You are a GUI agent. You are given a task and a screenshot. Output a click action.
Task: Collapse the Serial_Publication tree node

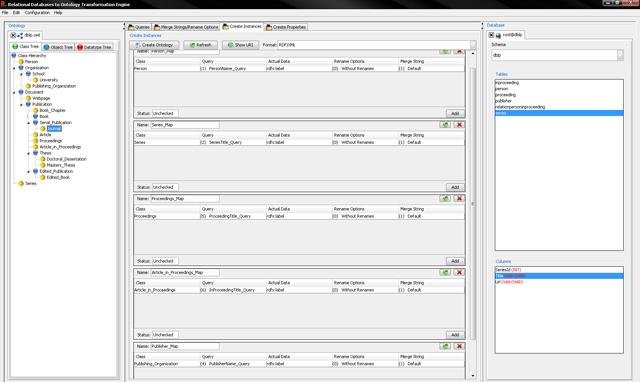29,123
